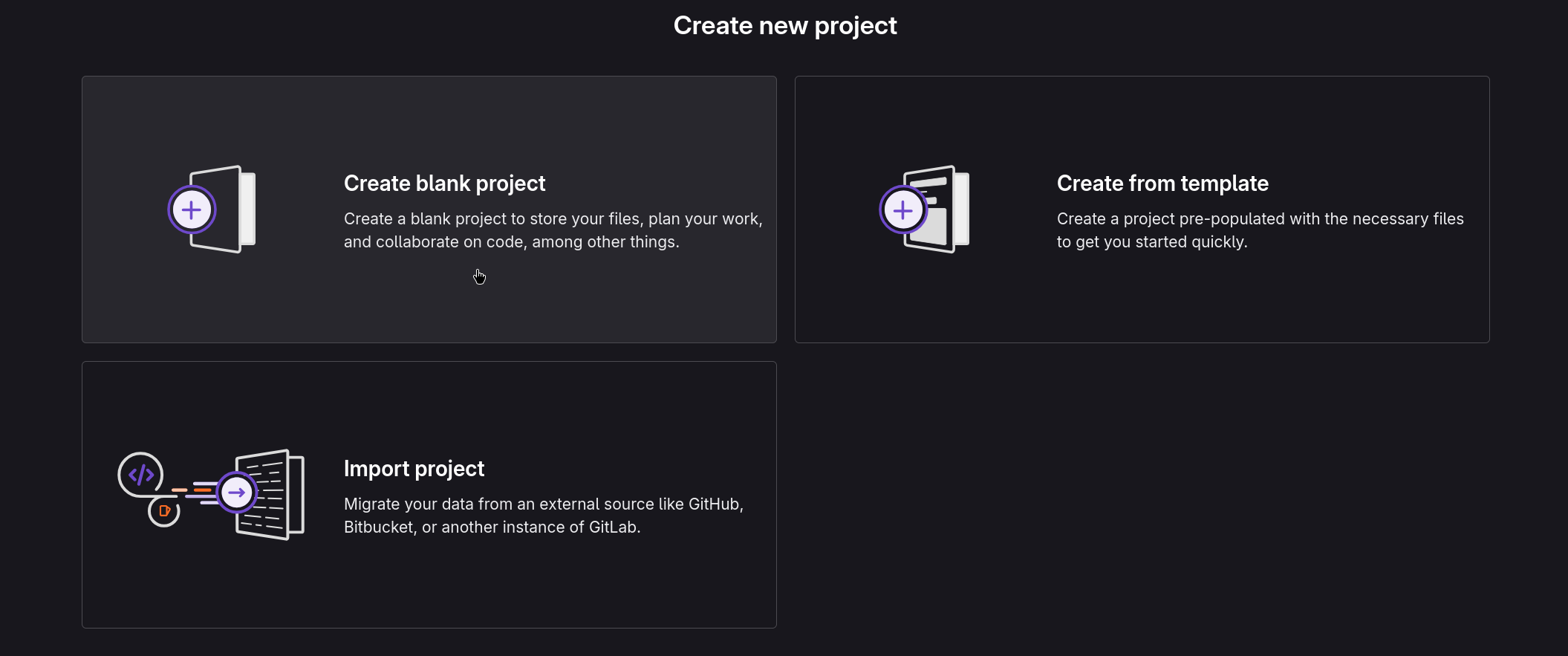Viewport: 1568px width, 656px height.
Task: Select the Import project card
Action: pyautogui.click(x=429, y=587)
